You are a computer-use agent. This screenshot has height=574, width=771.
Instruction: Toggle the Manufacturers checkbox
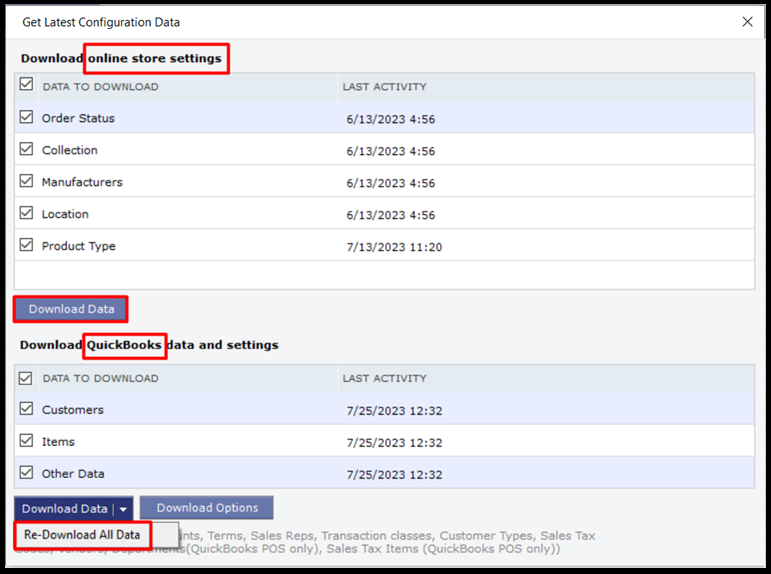[27, 182]
